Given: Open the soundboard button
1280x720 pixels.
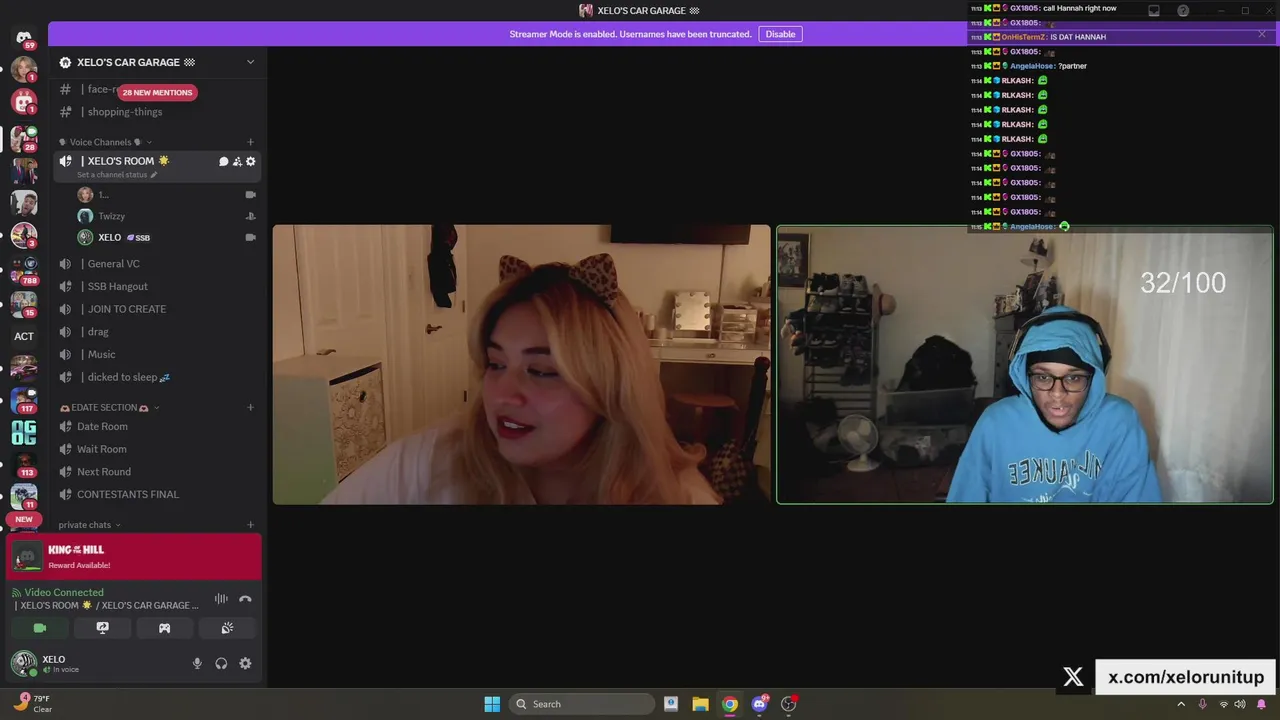Looking at the screenshot, I should point(227,628).
